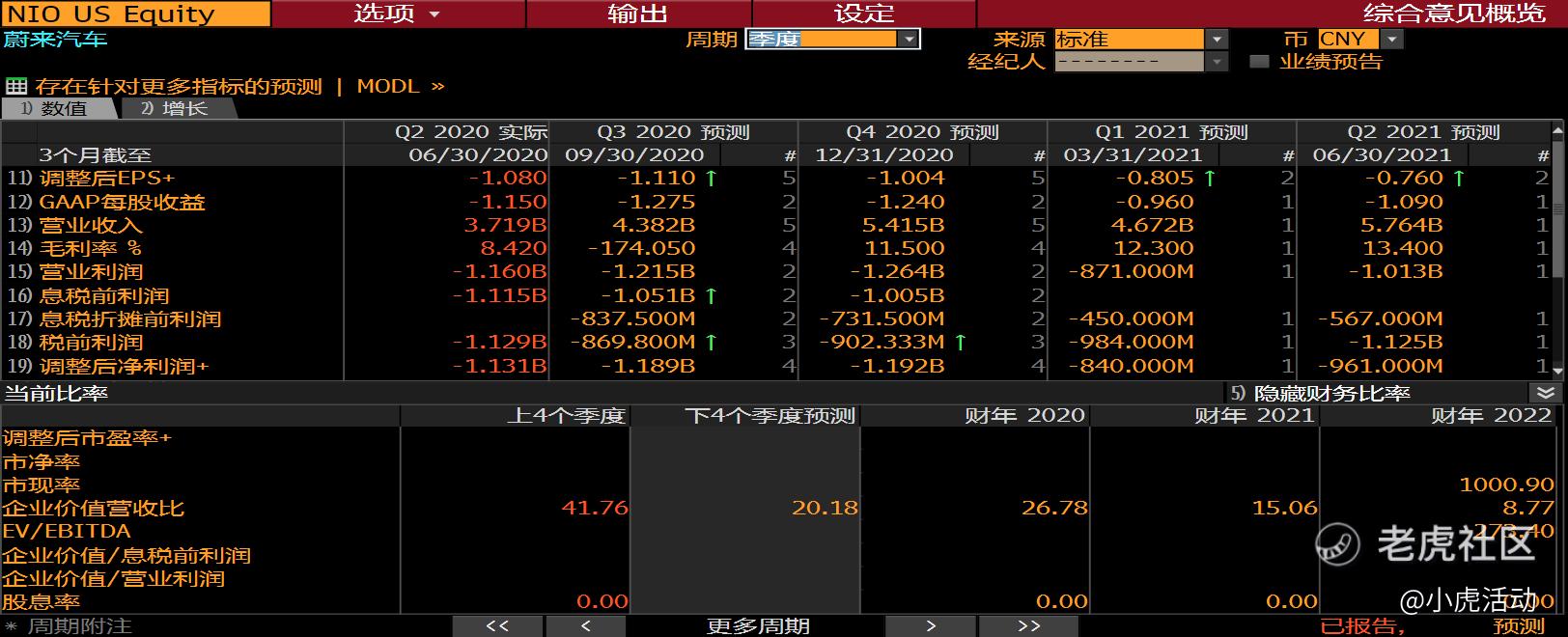Click the Q1 2021 预测 column header
The image size is (1568, 637).
[1172, 132]
